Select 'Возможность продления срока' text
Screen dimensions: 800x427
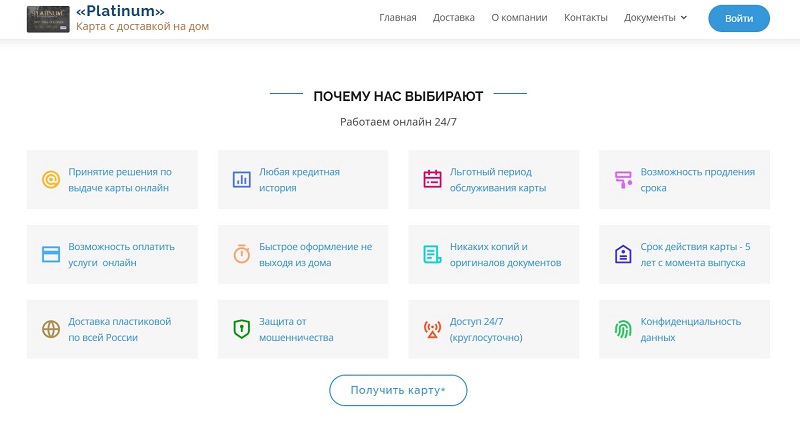697,180
